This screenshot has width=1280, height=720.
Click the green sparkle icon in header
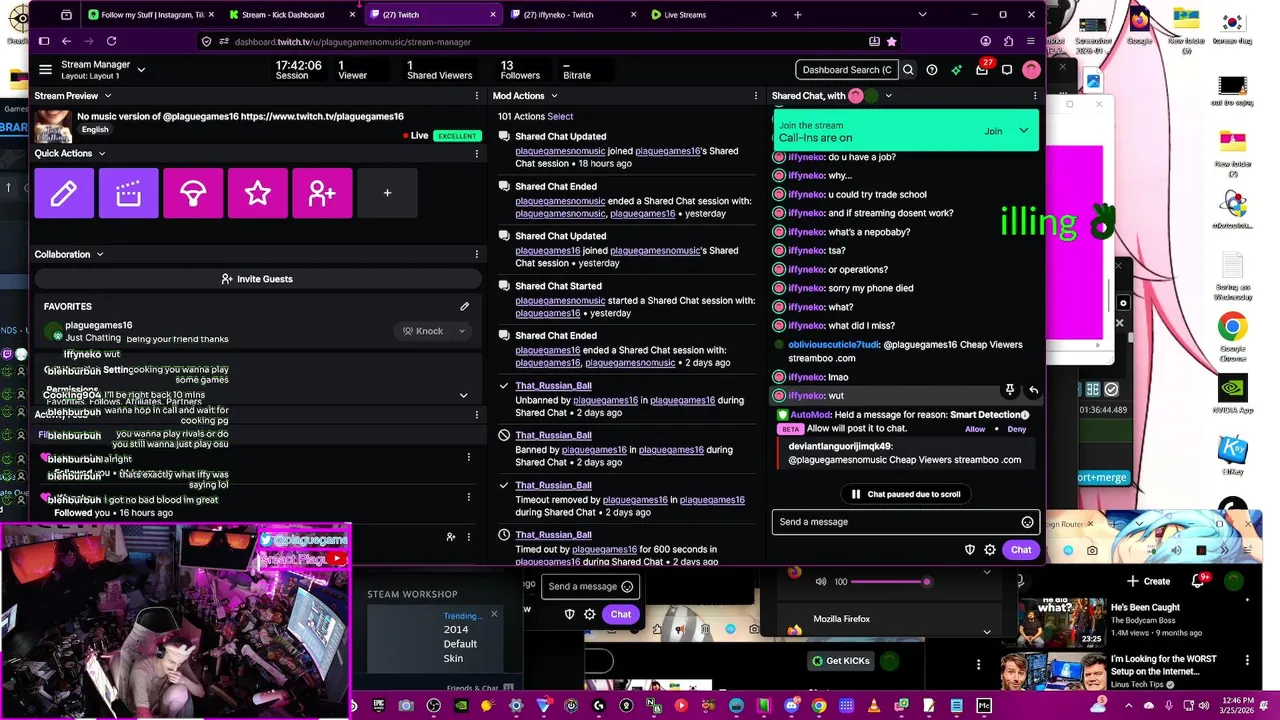tap(957, 70)
